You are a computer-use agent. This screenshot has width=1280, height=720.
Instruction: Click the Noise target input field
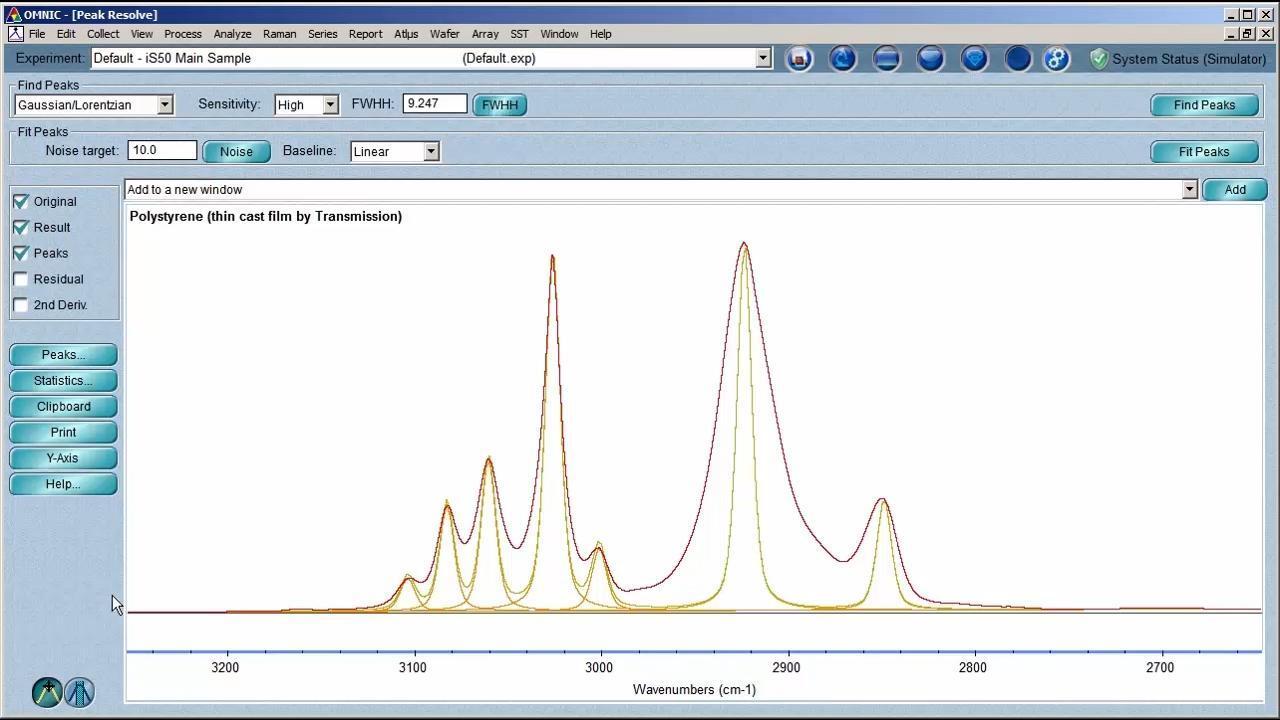pyautogui.click(x=162, y=151)
